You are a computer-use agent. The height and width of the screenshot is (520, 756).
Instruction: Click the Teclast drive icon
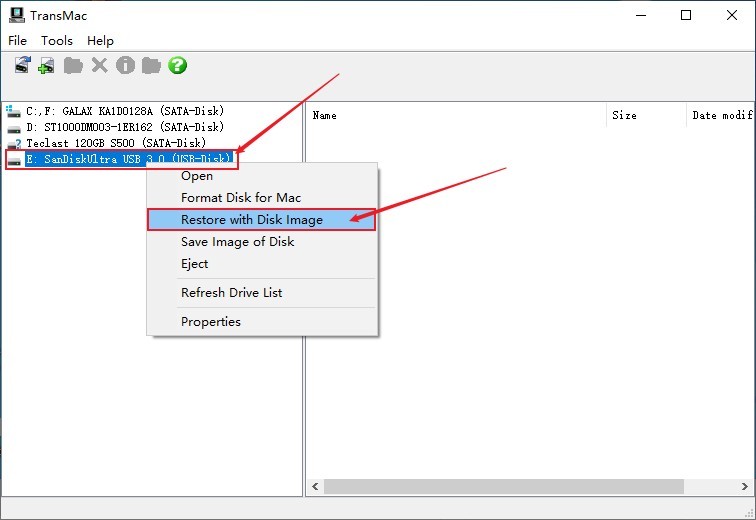pos(14,144)
